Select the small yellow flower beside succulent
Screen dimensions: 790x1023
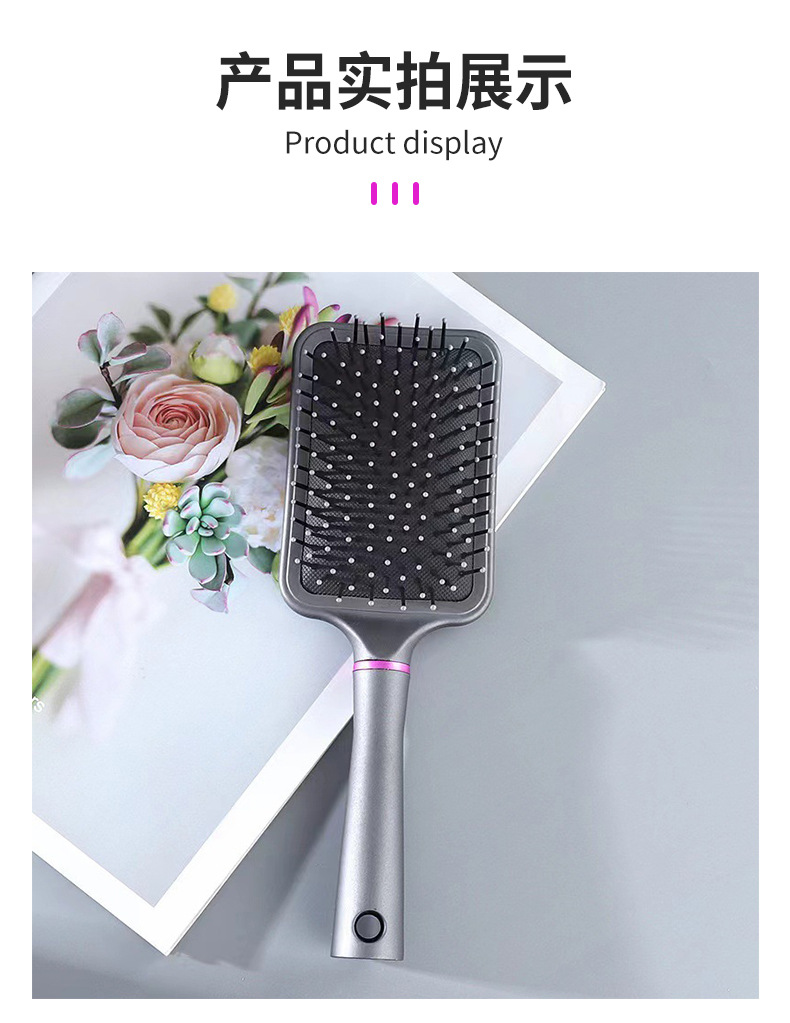tap(161, 500)
